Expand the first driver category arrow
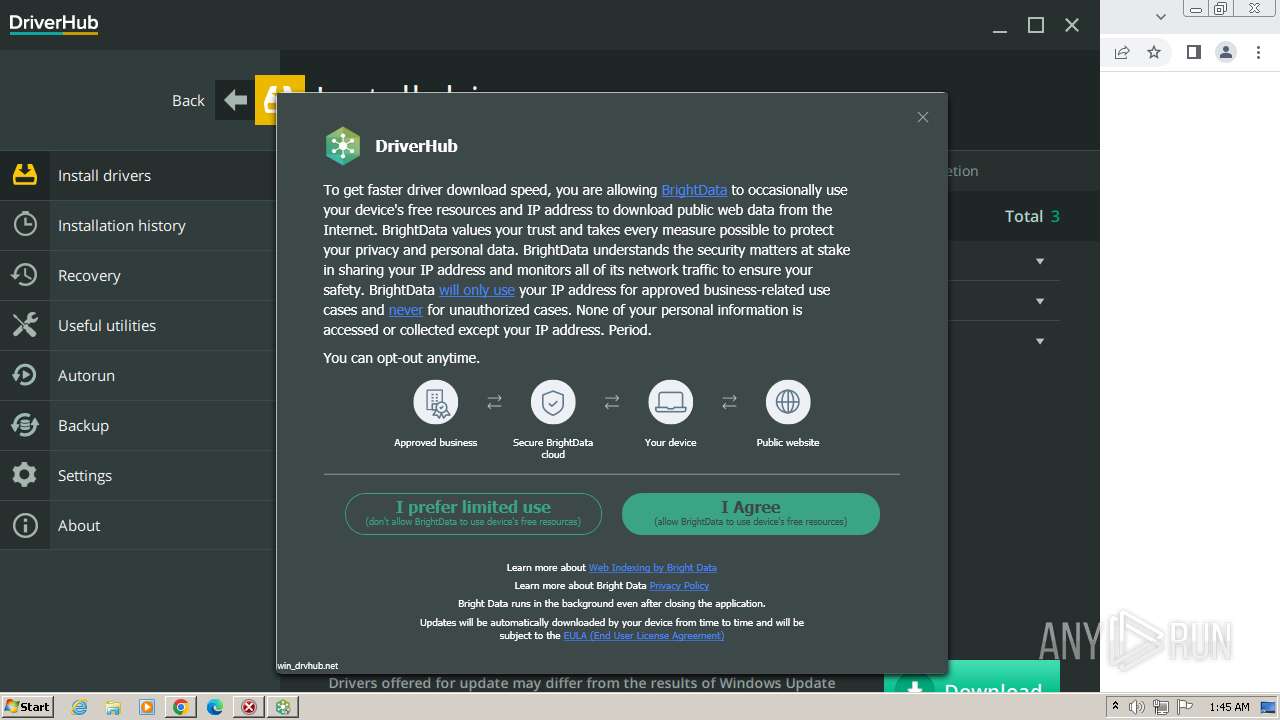 1040,261
